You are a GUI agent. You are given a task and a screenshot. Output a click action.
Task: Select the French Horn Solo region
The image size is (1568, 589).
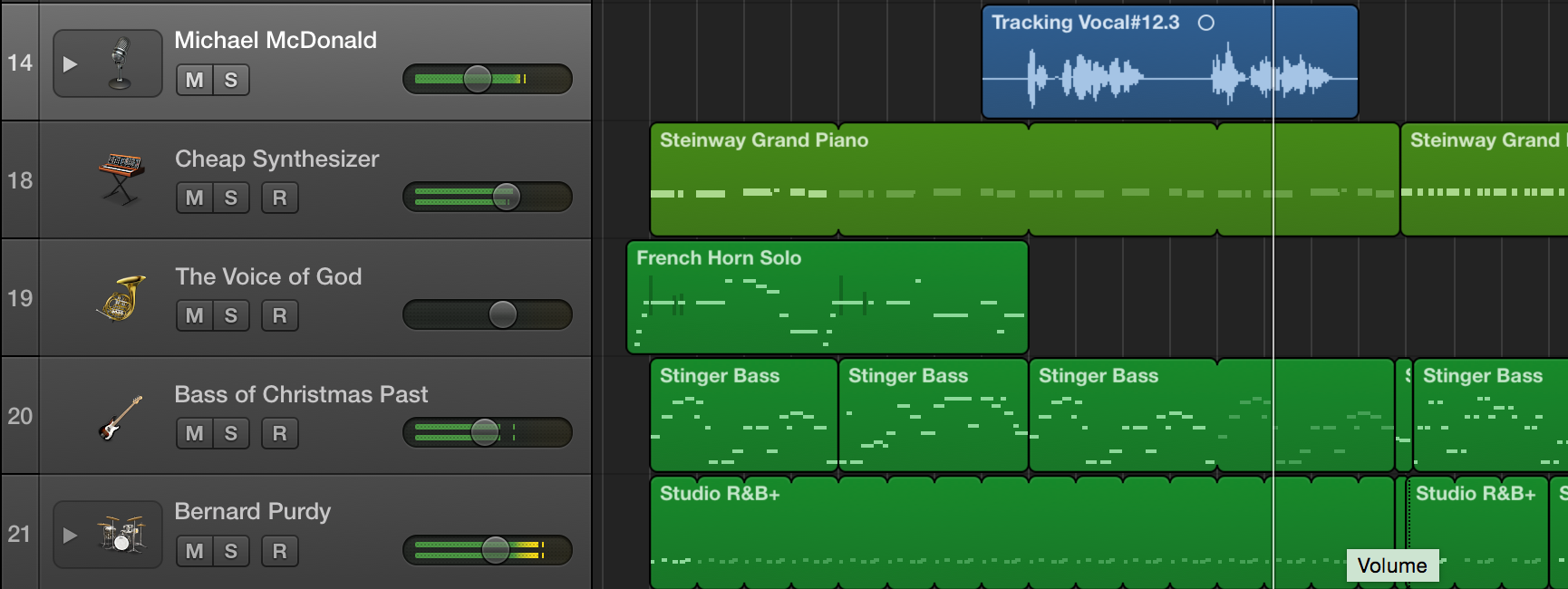827,297
